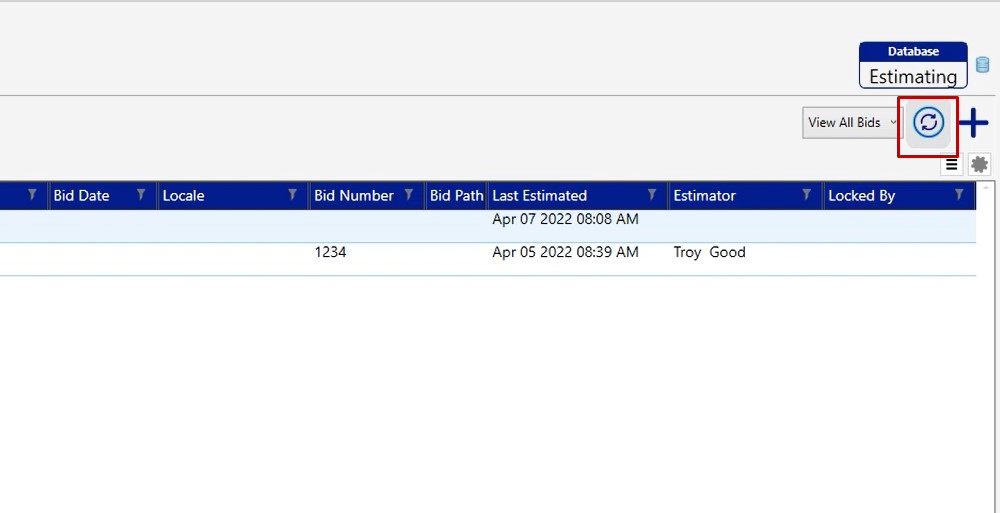
Task: Select the row estimated Apr 07 2022
Action: pyautogui.click(x=565, y=220)
